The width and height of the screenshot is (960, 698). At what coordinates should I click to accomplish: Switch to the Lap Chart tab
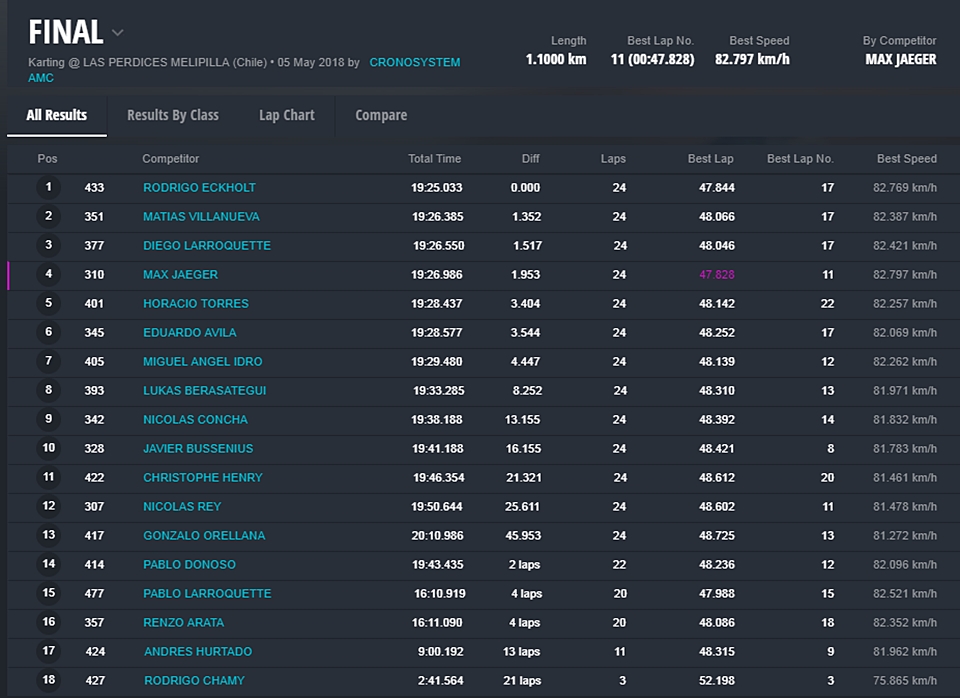click(286, 115)
